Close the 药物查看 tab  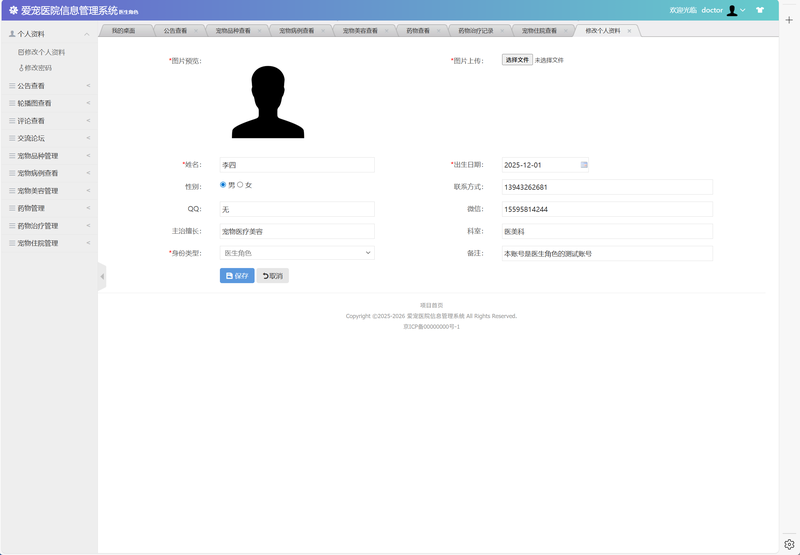pos(438,31)
